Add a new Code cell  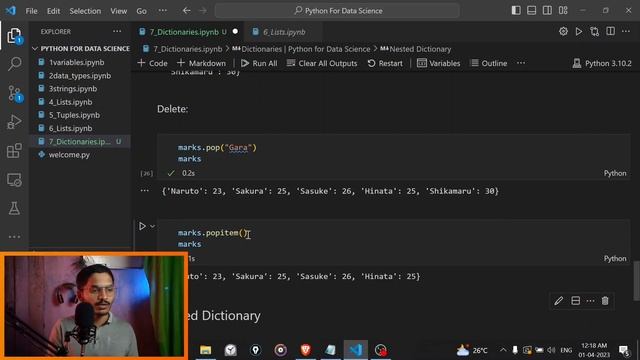click(153, 63)
